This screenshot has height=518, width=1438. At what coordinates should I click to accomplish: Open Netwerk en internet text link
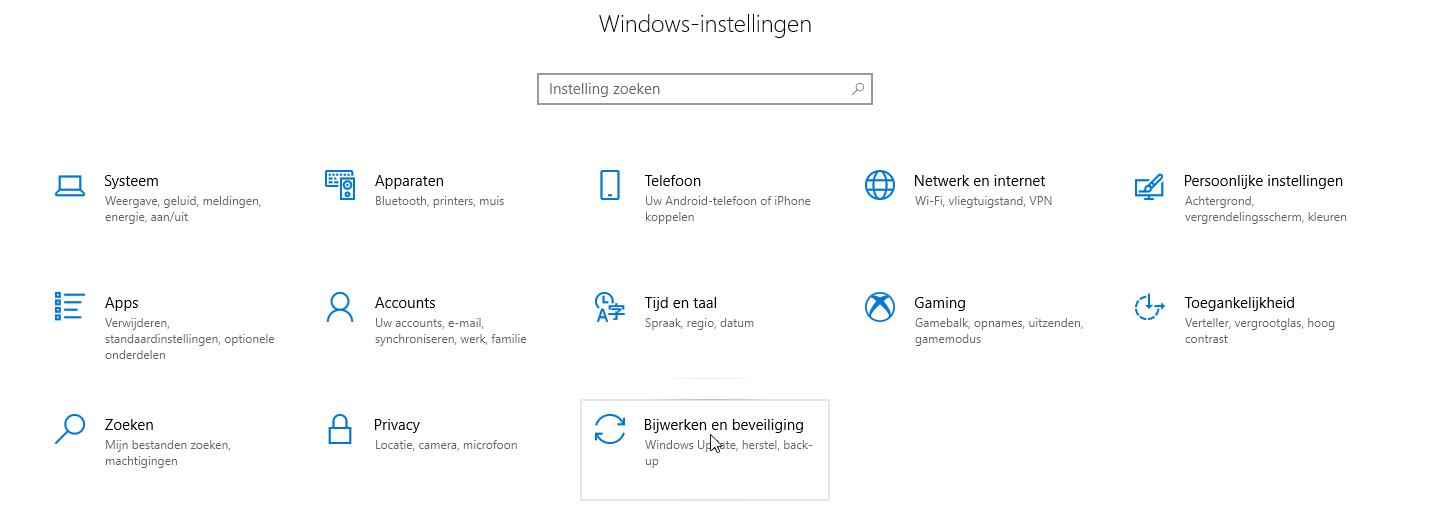979,181
